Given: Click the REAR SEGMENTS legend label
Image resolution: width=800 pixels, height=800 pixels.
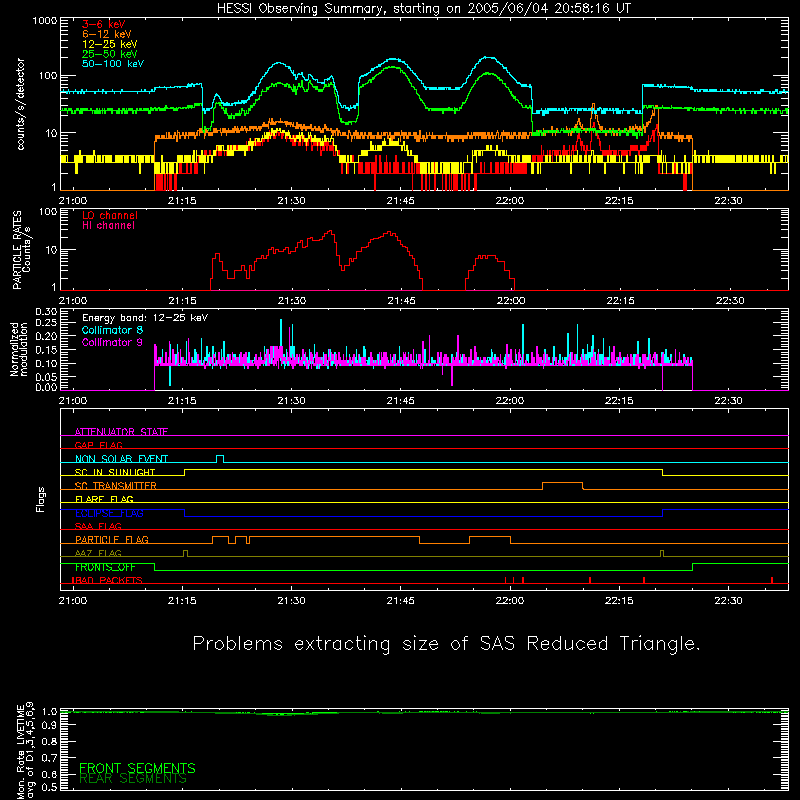Looking at the screenshot, I should pos(133,778).
